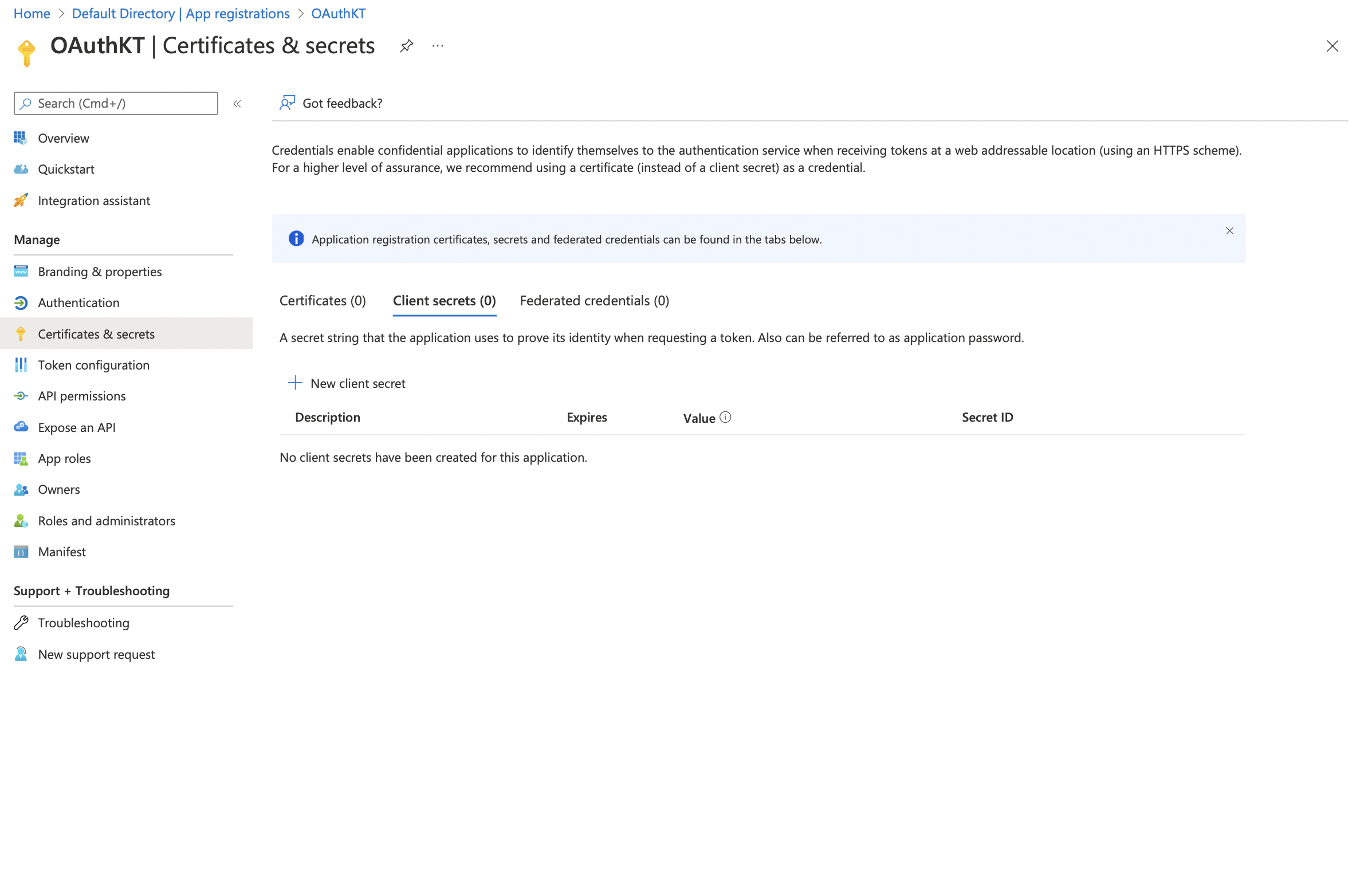Click the Certificates & secrets key icon in sidebar
The image size is (1368, 896).
[x=21, y=334]
